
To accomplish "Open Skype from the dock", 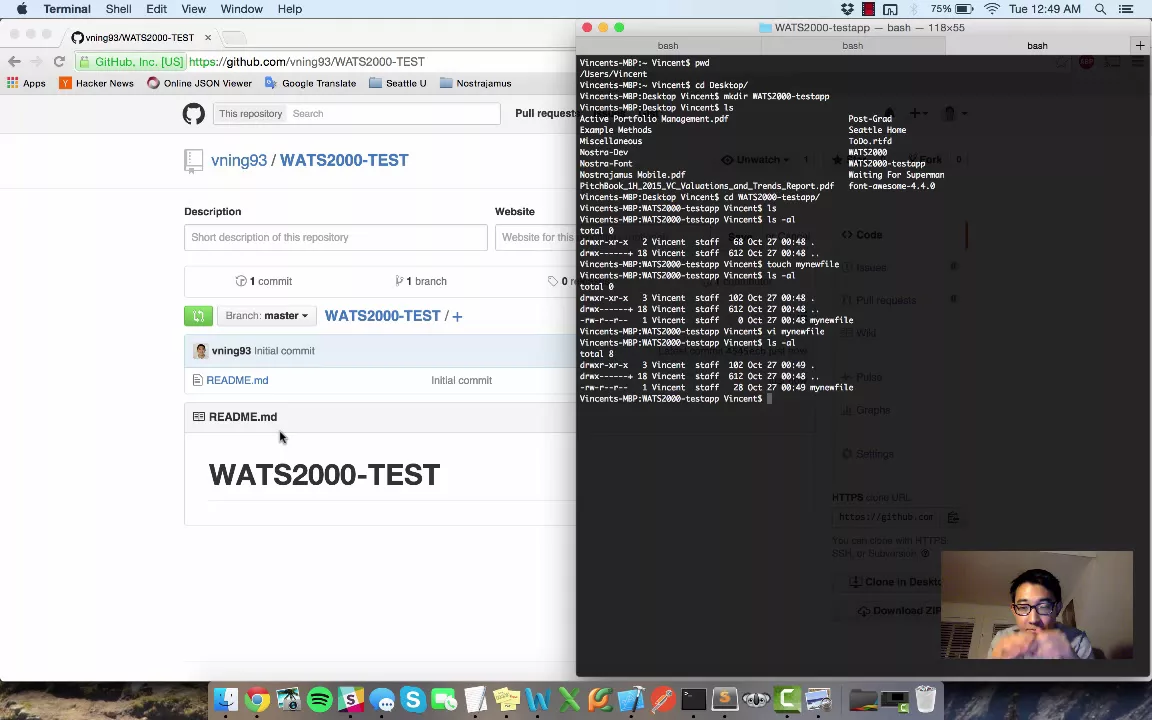I will 413,699.
